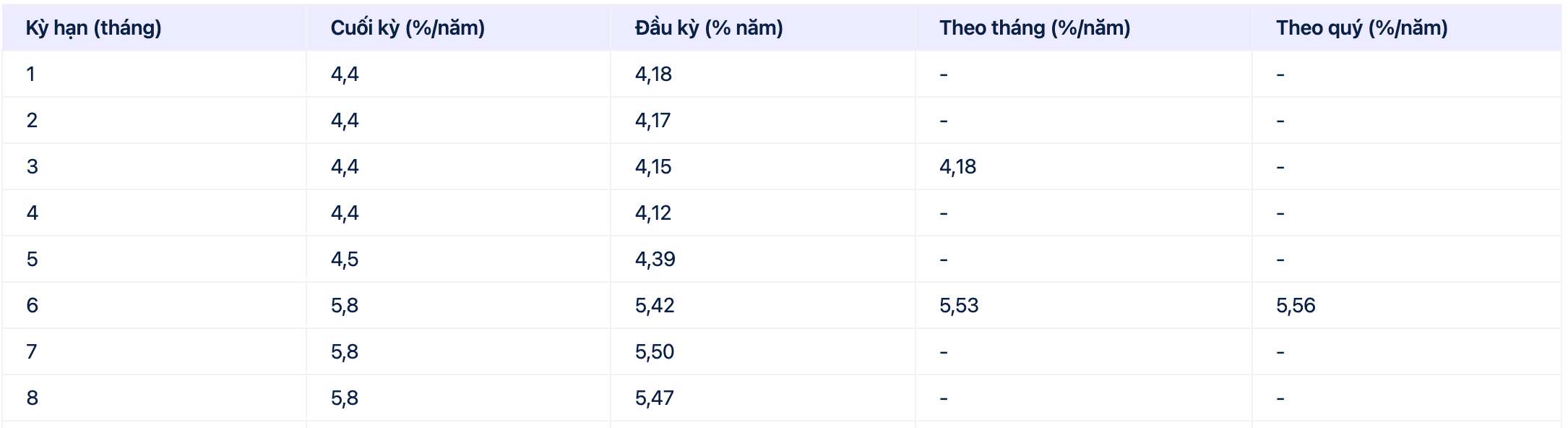
Task: Click the 5,47 rate for 8-month term
Action: point(655,398)
